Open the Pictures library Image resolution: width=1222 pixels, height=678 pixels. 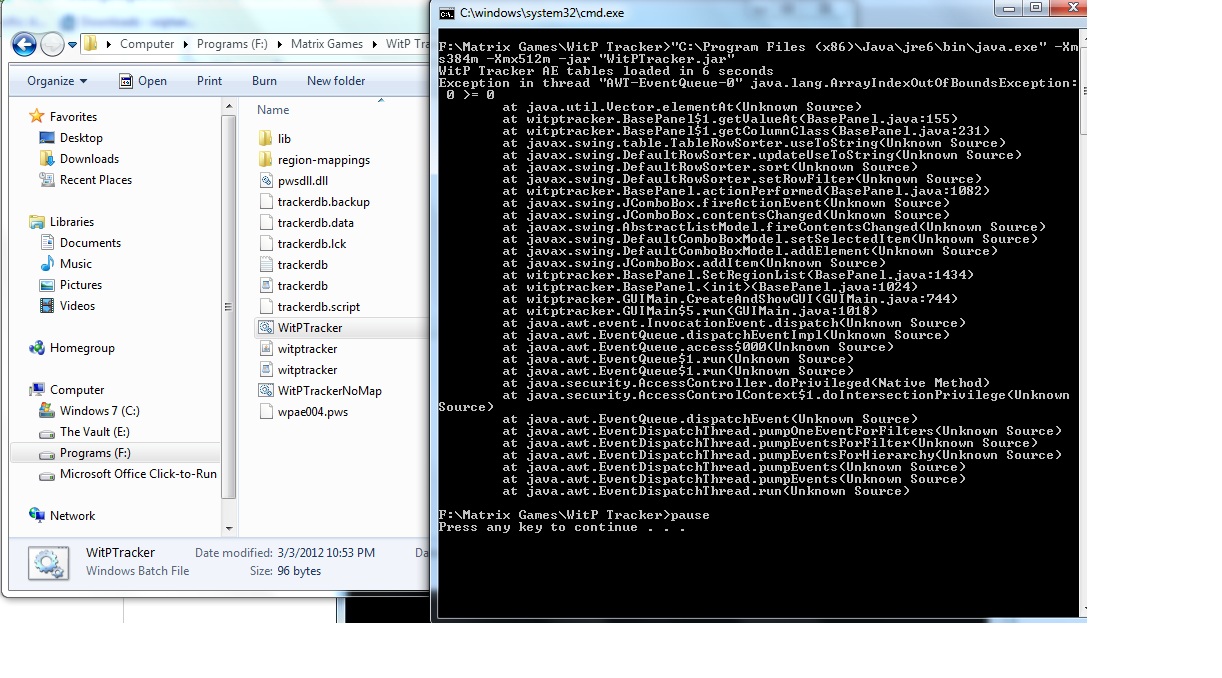pos(71,285)
